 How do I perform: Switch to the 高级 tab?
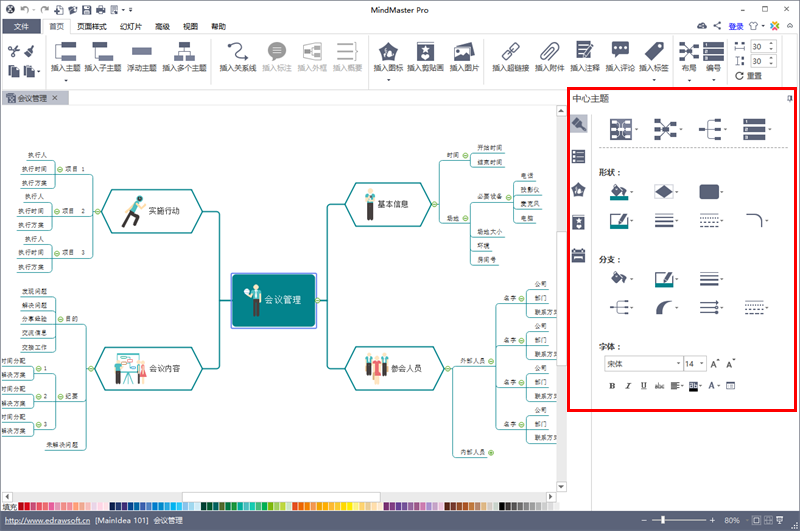coord(162,27)
